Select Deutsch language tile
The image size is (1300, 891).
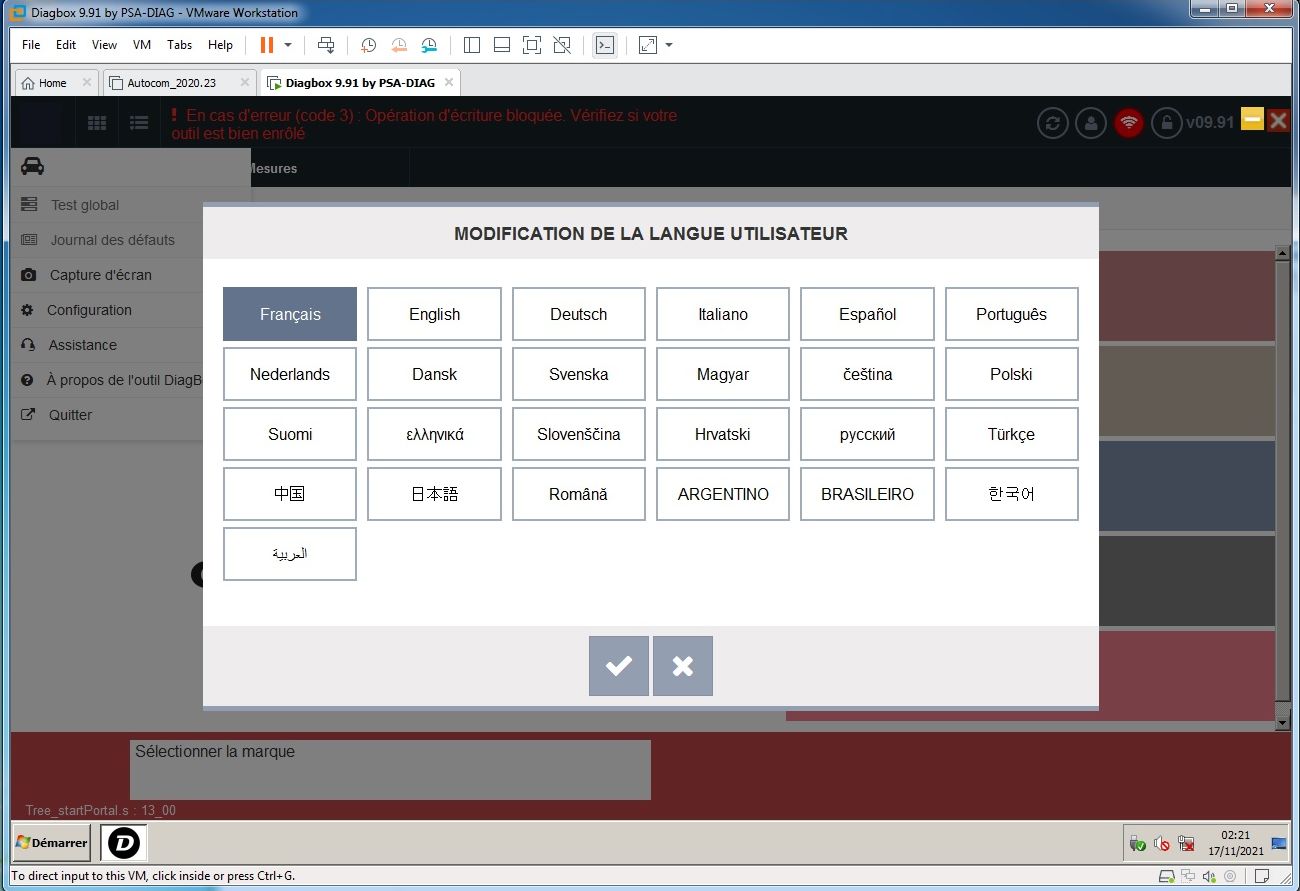(x=578, y=313)
